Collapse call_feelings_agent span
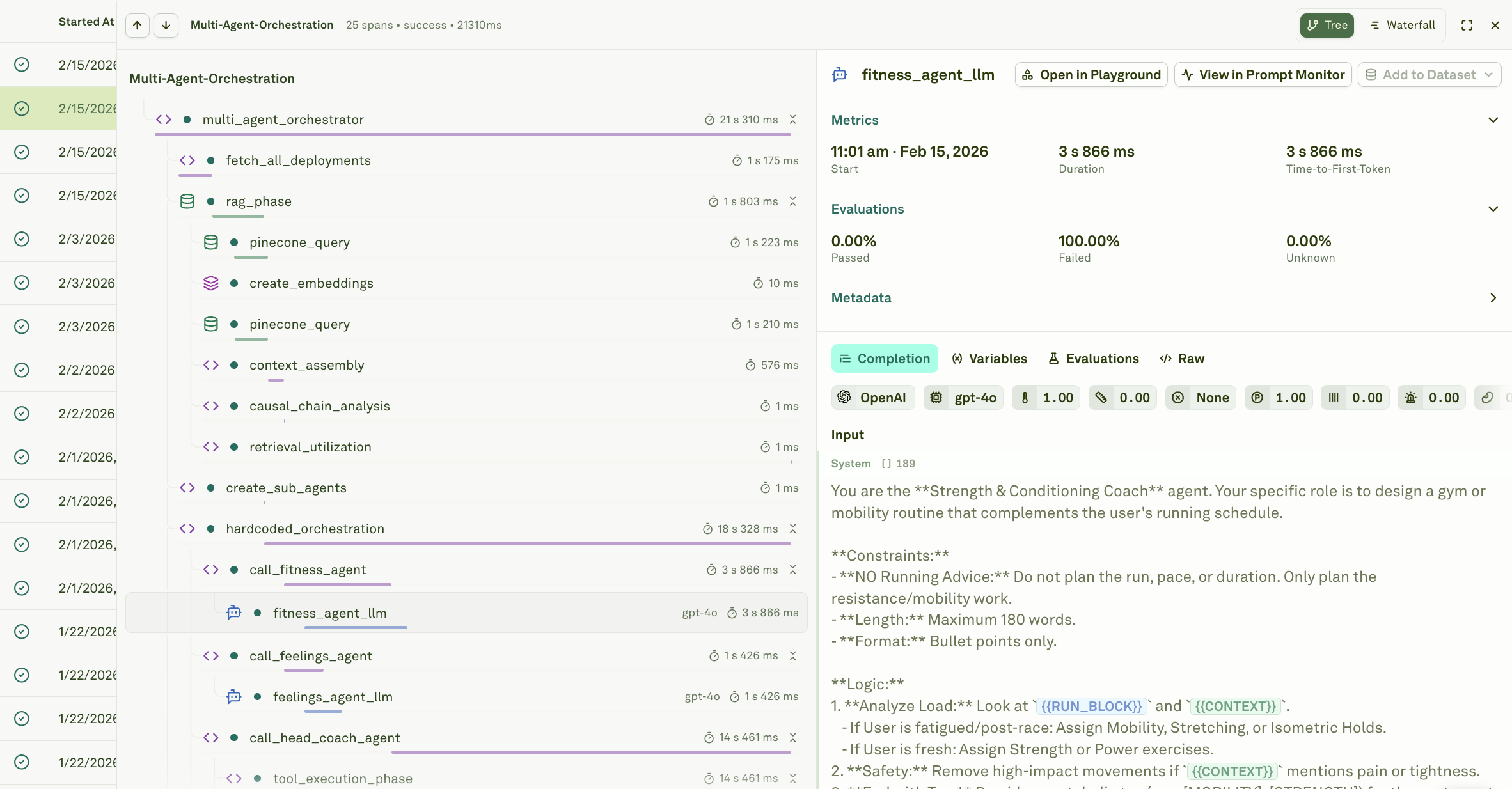The image size is (1512, 789). [793, 656]
